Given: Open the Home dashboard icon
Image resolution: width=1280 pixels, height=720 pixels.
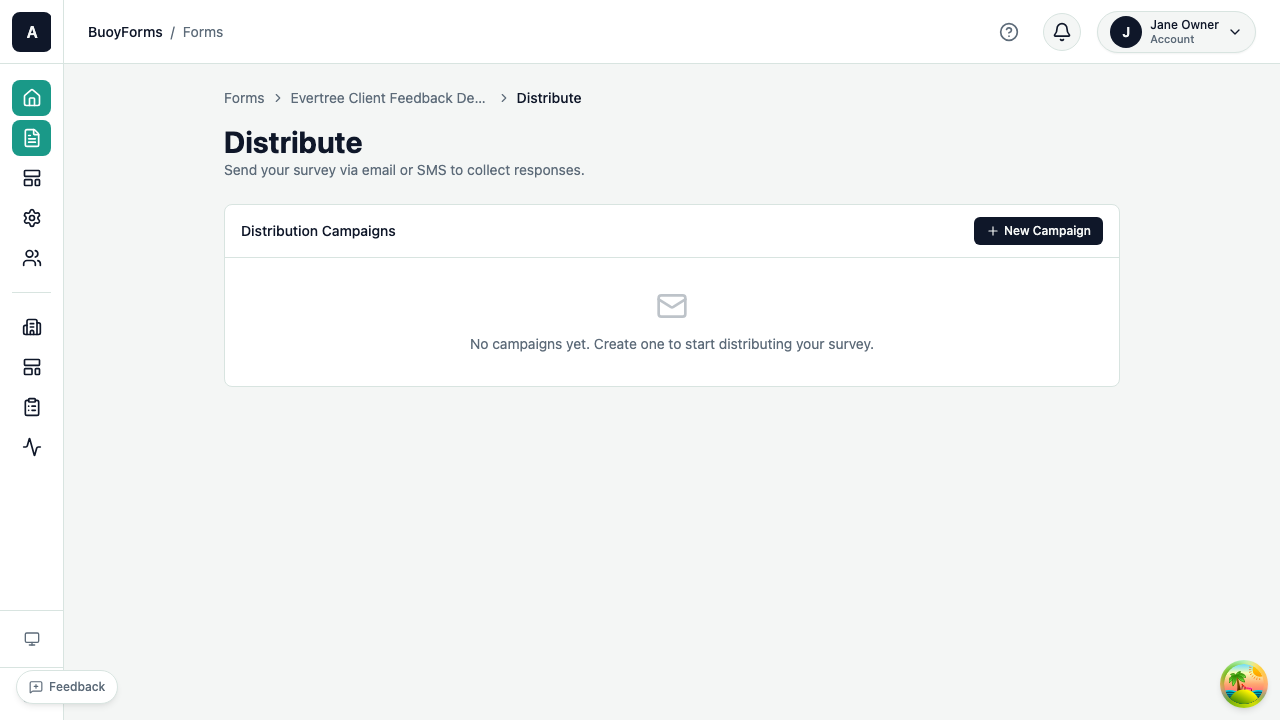Looking at the screenshot, I should pyautogui.click(x=31, y=97).
